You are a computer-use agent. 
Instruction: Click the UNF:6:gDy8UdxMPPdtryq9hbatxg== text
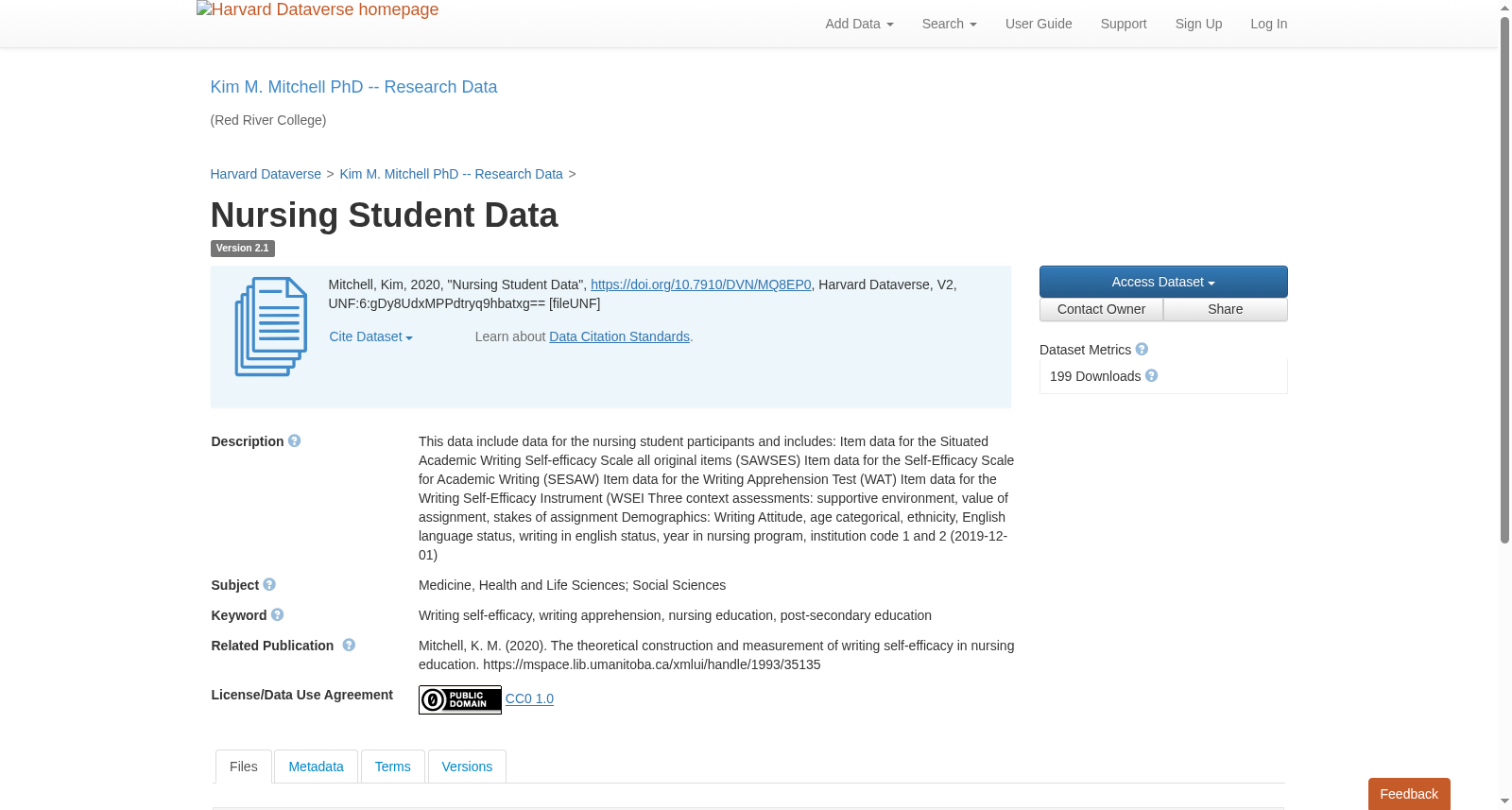(437, 303)
